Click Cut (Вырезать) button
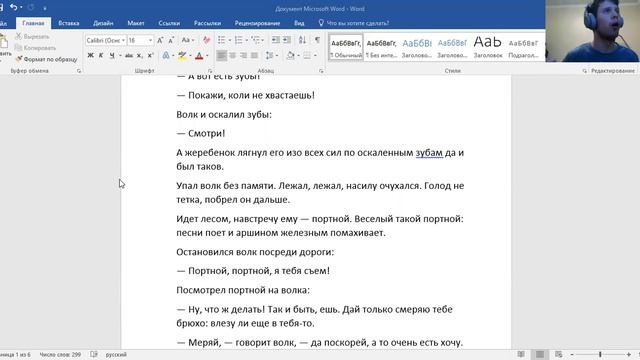This screenshot has width=640, height=360. (x=32, y=36)
